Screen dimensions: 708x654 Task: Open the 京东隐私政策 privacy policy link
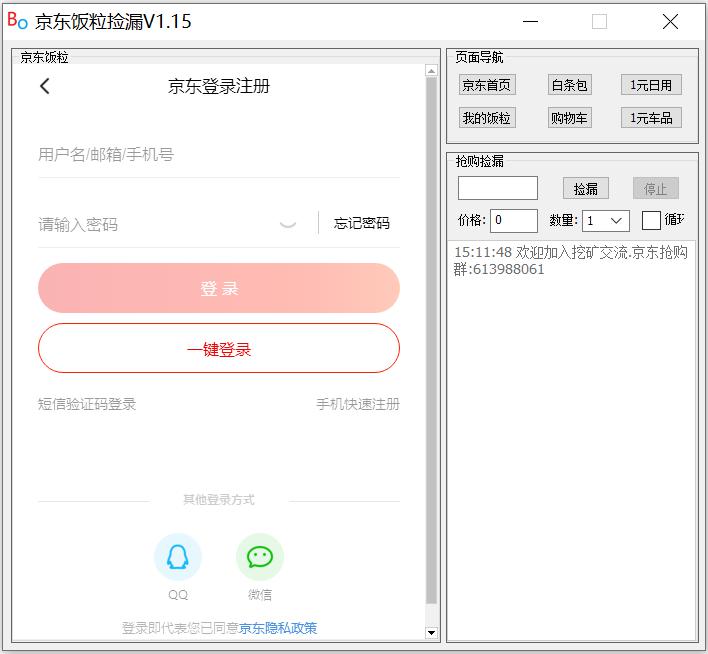coord(278,628)
